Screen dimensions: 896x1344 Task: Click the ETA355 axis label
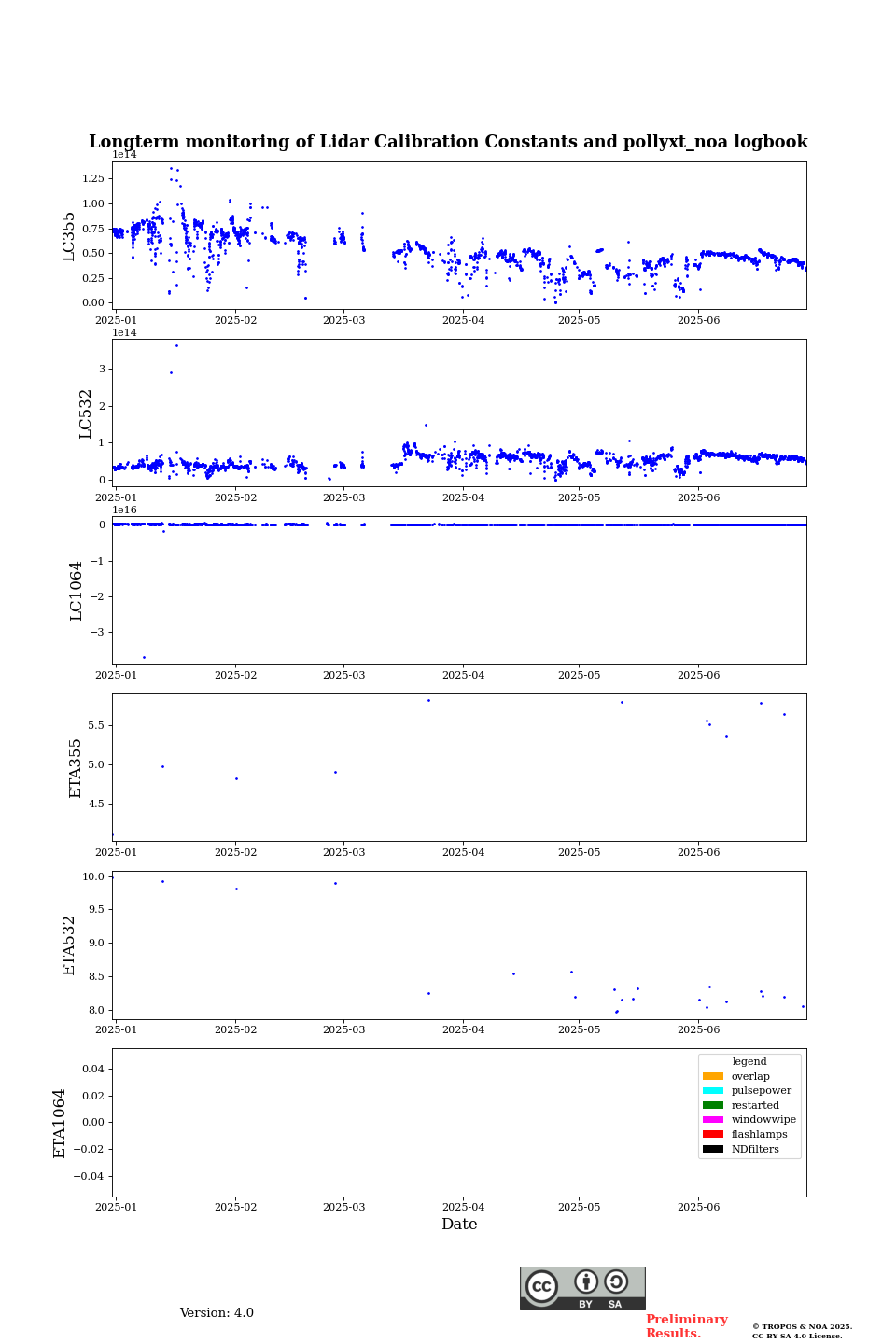point(77,768)
